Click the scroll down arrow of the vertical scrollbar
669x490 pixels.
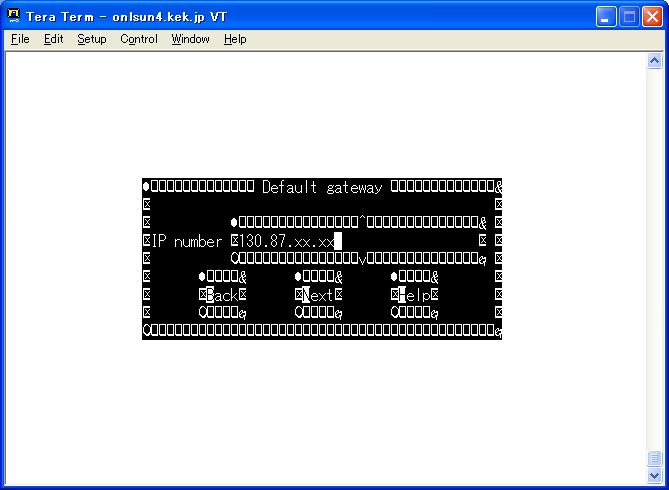(x=654, y=475)
